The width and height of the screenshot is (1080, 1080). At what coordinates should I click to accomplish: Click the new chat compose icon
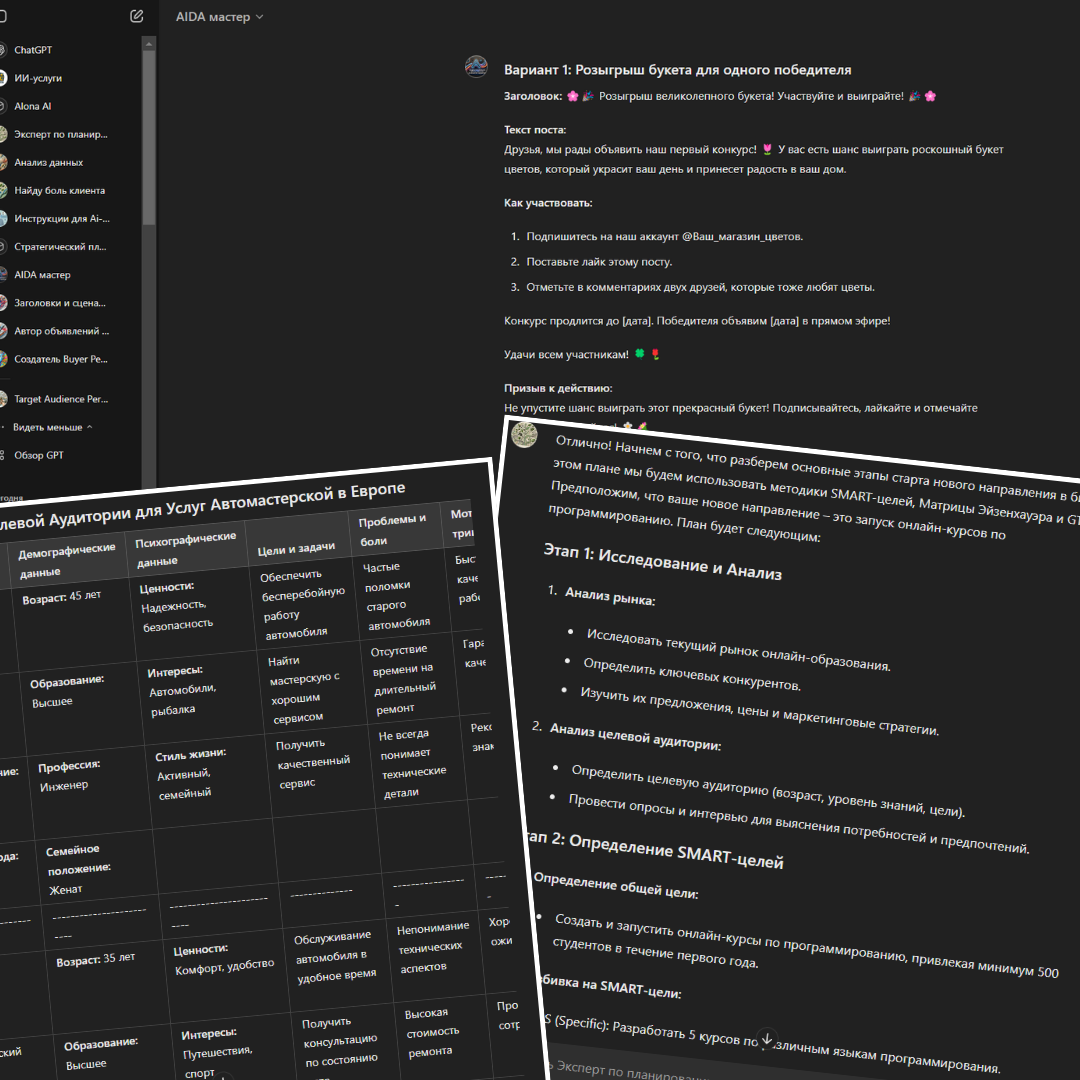(136, 17)
